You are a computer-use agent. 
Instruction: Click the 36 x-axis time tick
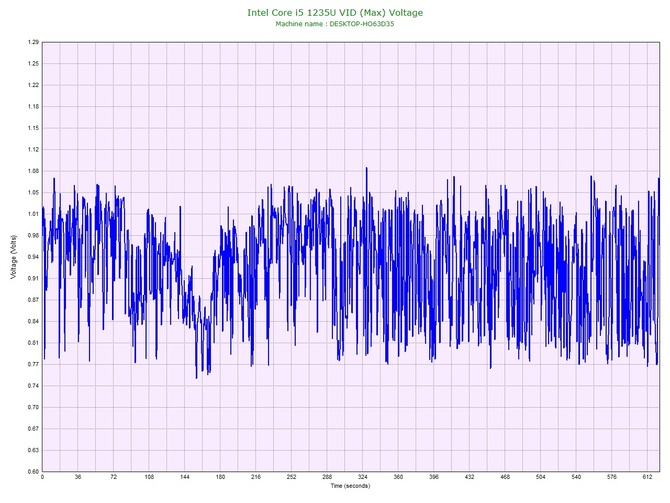78,477
